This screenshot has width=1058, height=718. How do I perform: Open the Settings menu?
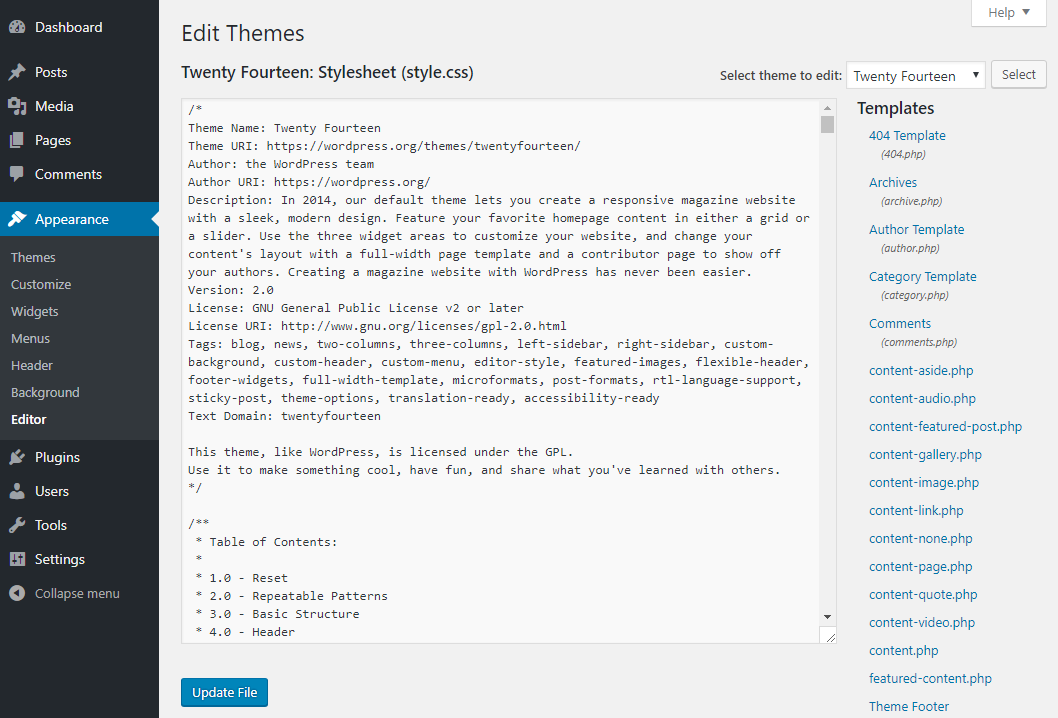(80, 559)
